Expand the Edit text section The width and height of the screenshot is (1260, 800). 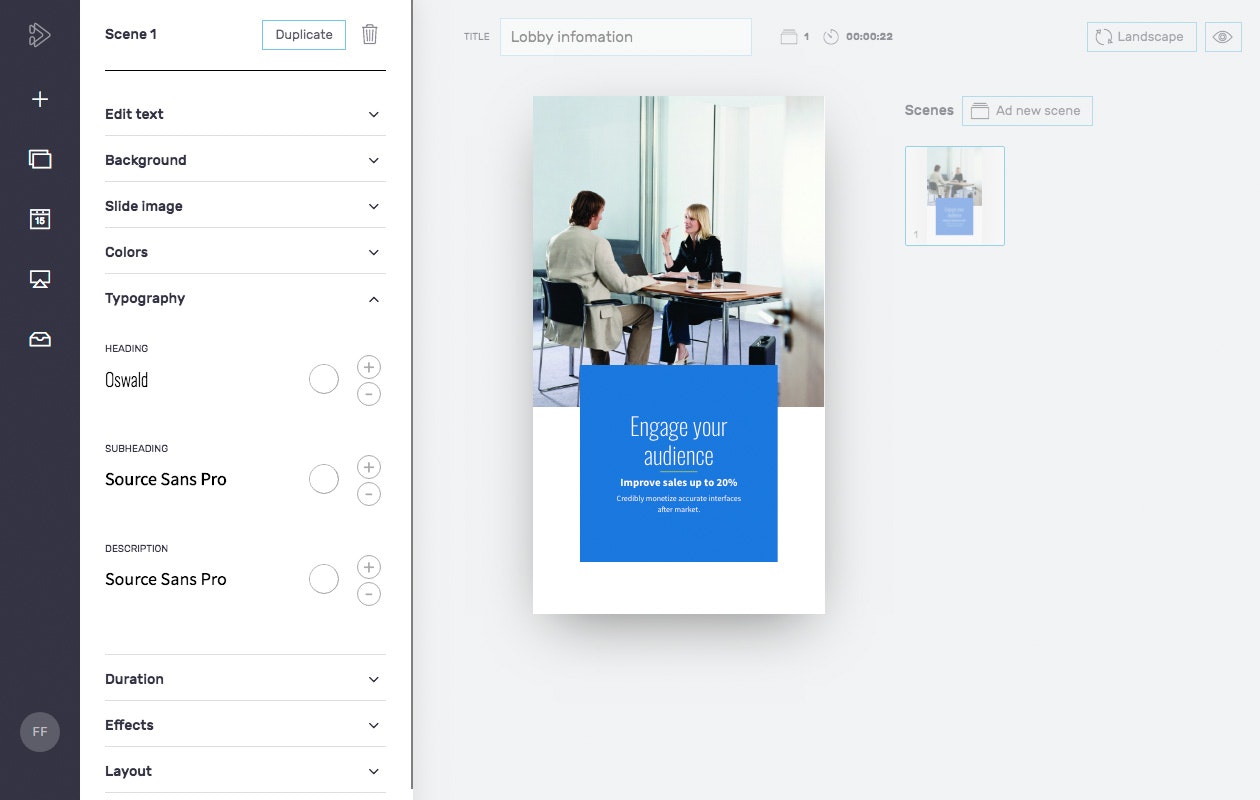pyautogui.click(x=245, y=114)
